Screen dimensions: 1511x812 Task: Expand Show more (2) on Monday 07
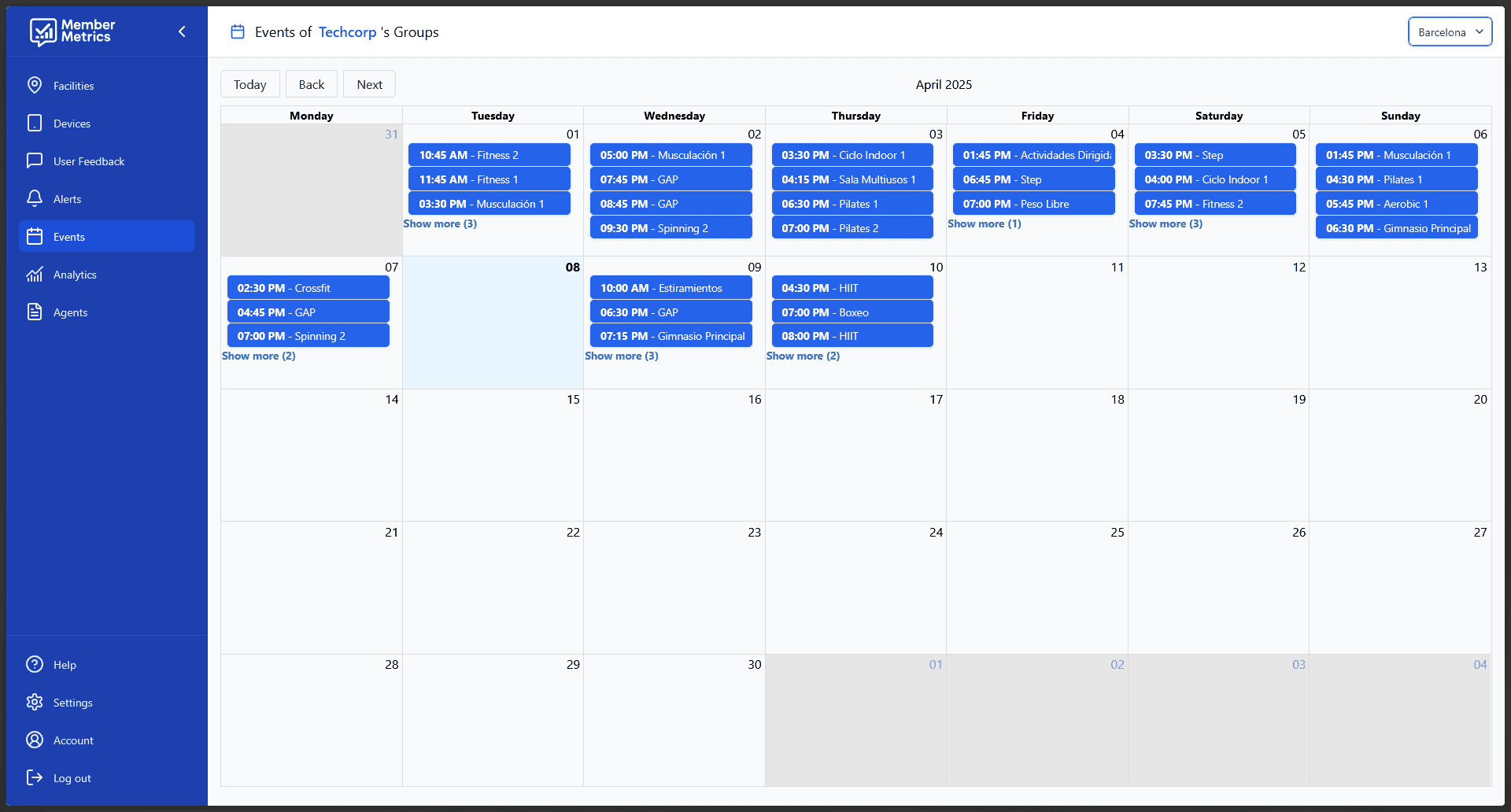click(x=259, y=356)
